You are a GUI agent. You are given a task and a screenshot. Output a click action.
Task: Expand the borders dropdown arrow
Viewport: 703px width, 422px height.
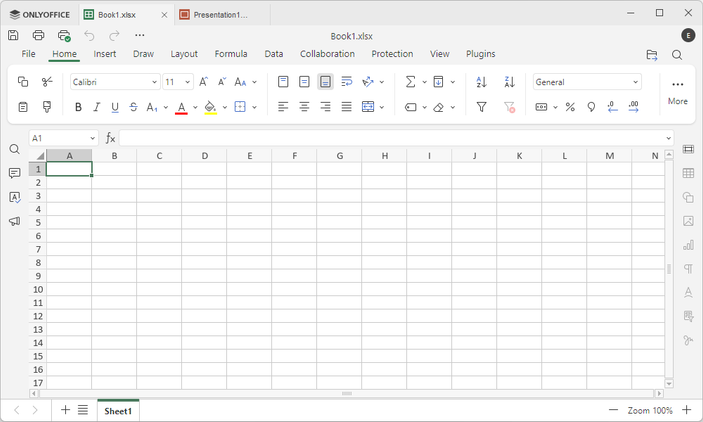(x=254, y=107)
